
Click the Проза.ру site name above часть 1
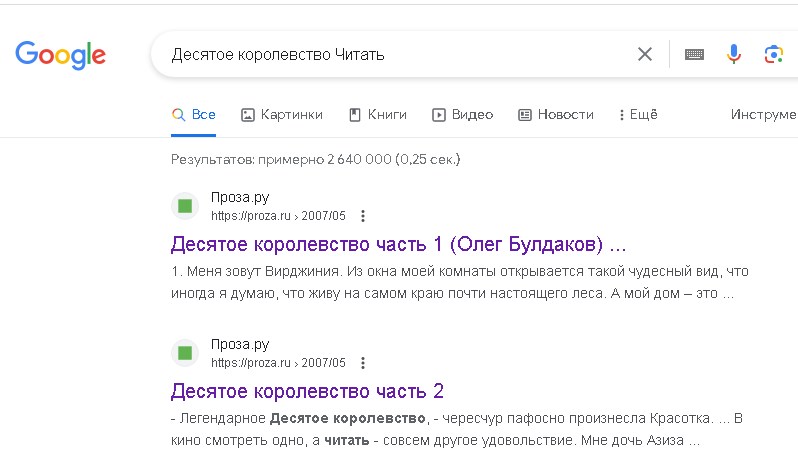[240, 198]
